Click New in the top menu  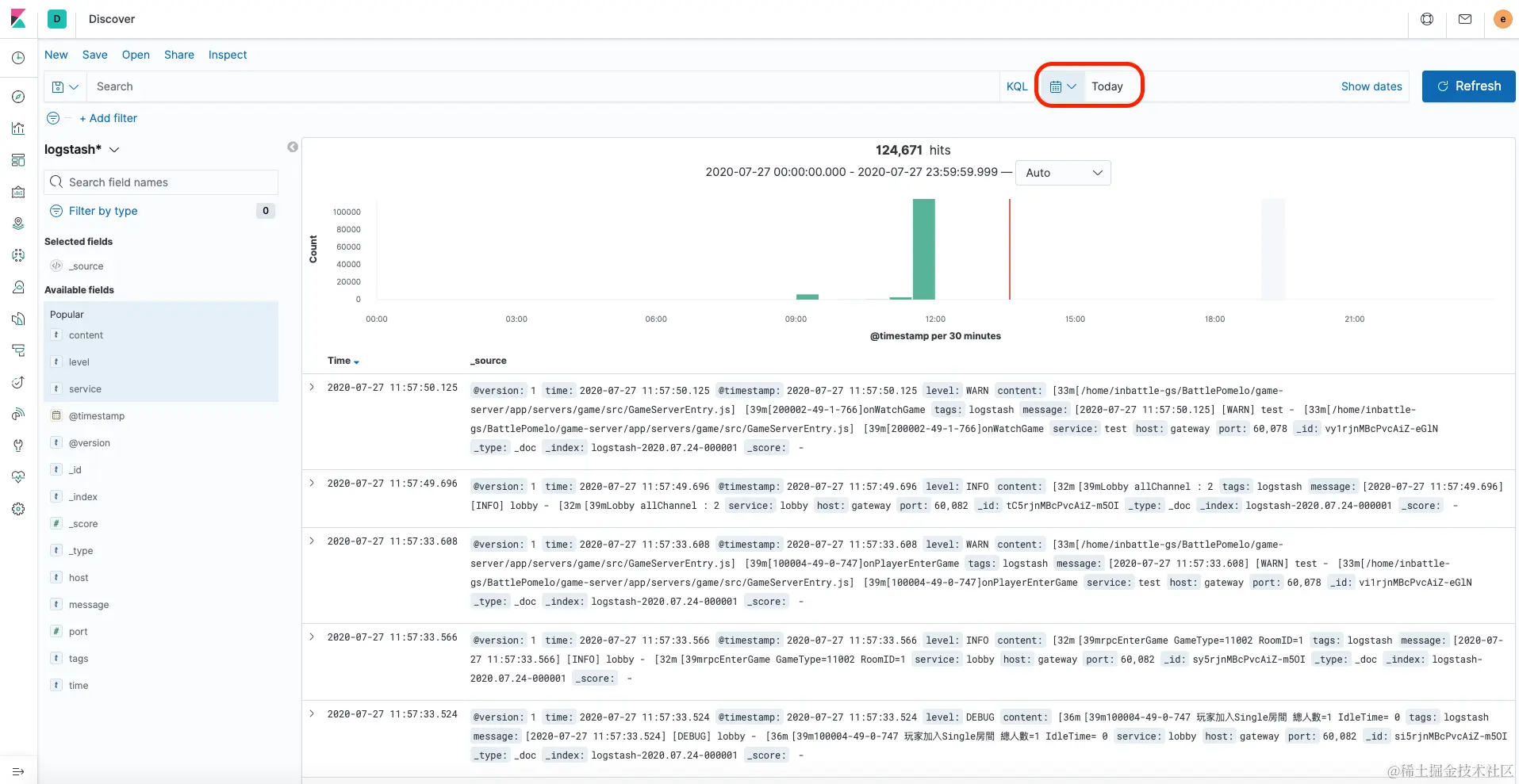(56, 55)
